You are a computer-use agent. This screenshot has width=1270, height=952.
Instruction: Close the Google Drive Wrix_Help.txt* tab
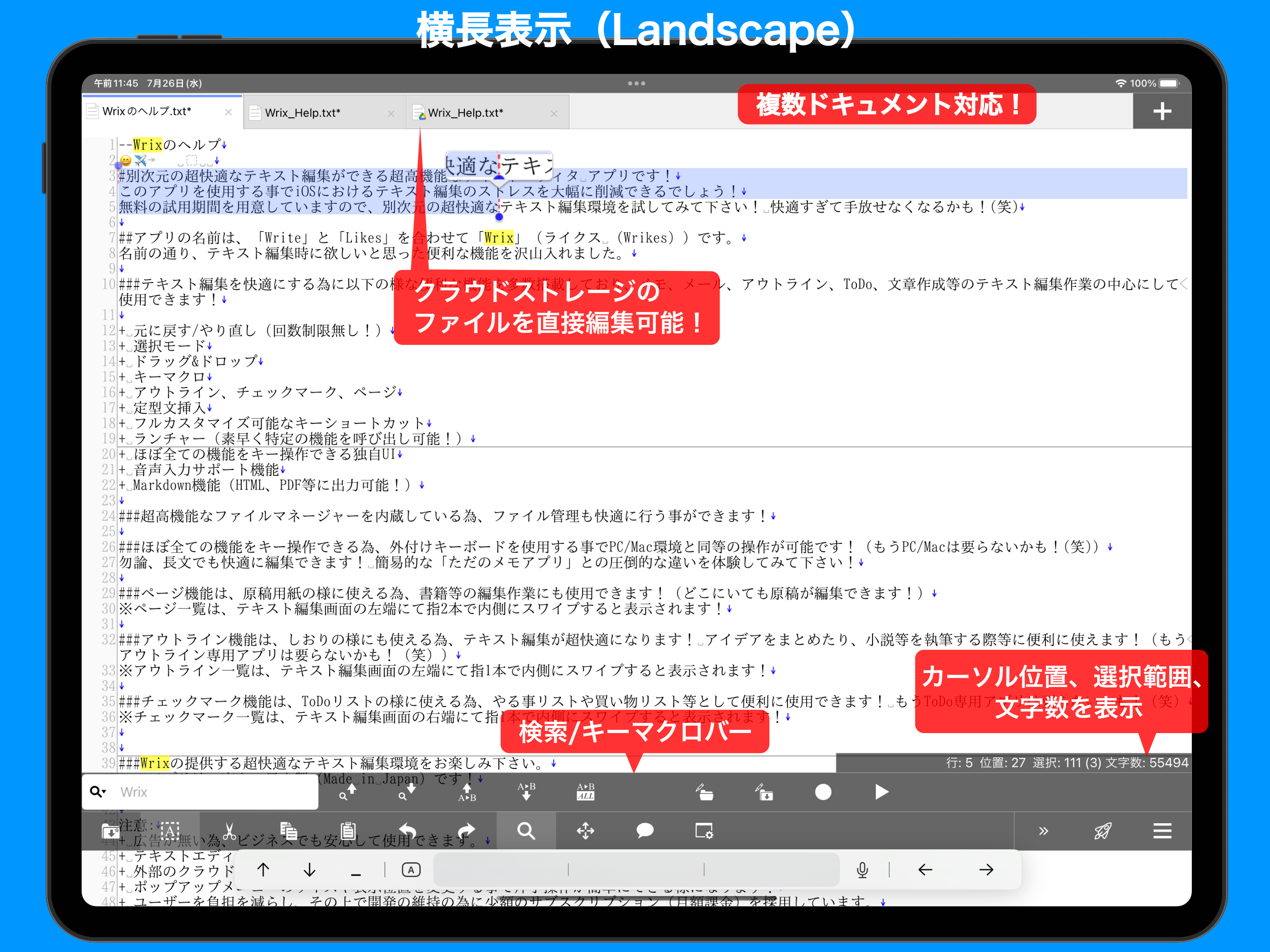point(554,113)
